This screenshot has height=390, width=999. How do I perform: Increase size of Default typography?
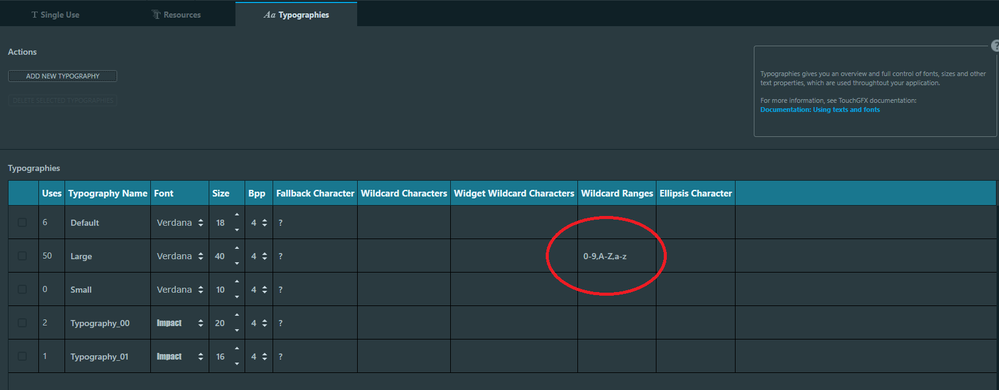click(237, 215)
